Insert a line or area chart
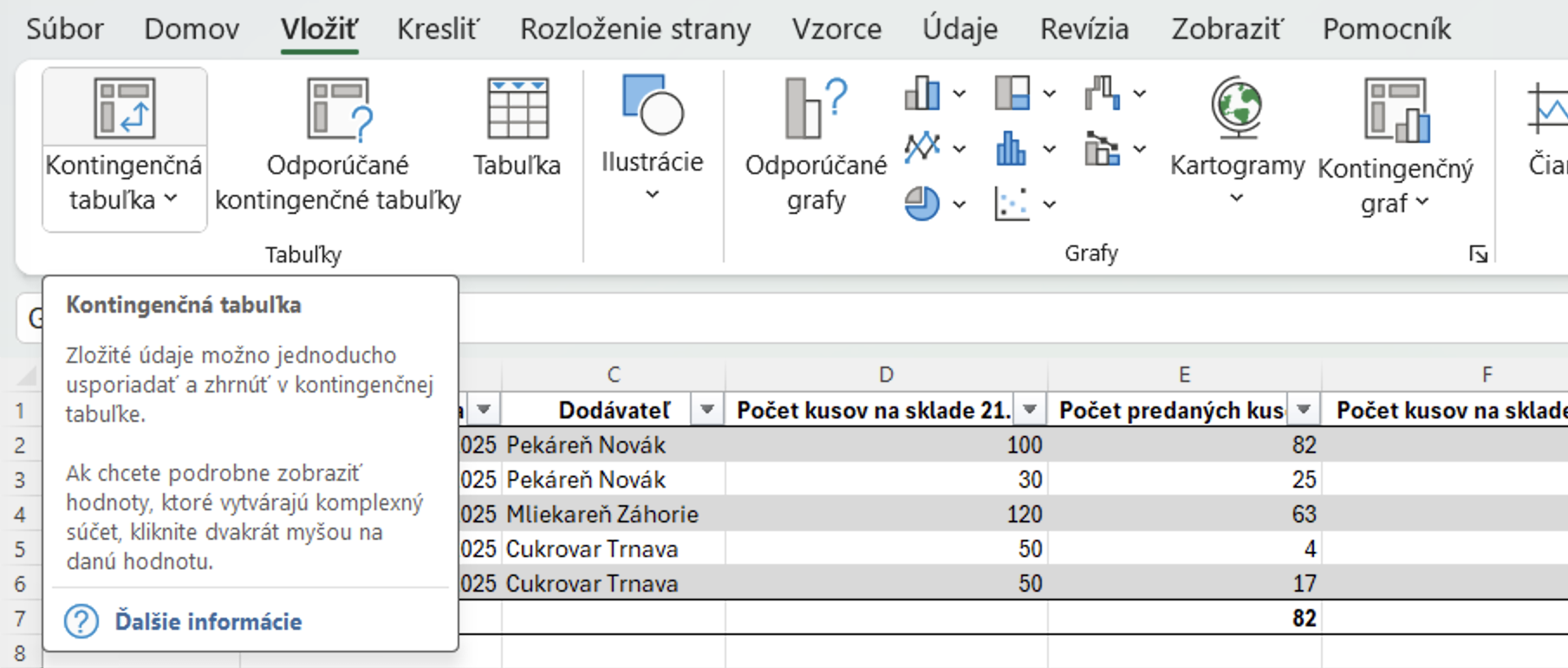 click(x=922, y=148)
